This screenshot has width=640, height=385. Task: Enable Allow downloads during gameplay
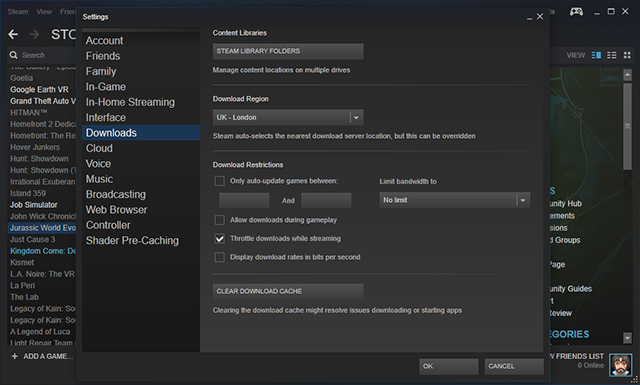pos(220,220)
